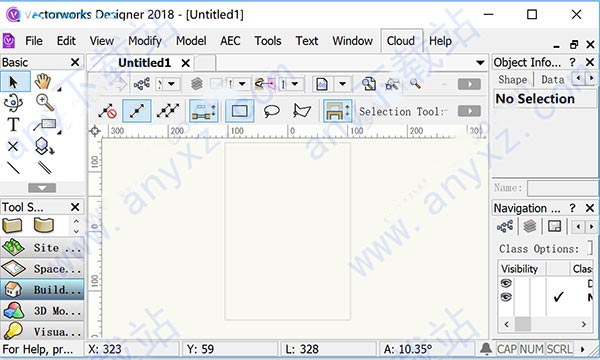Click the Fit to Objects icon
The image size is (600, 360).
pyautogui.click(x=392, y=84)
